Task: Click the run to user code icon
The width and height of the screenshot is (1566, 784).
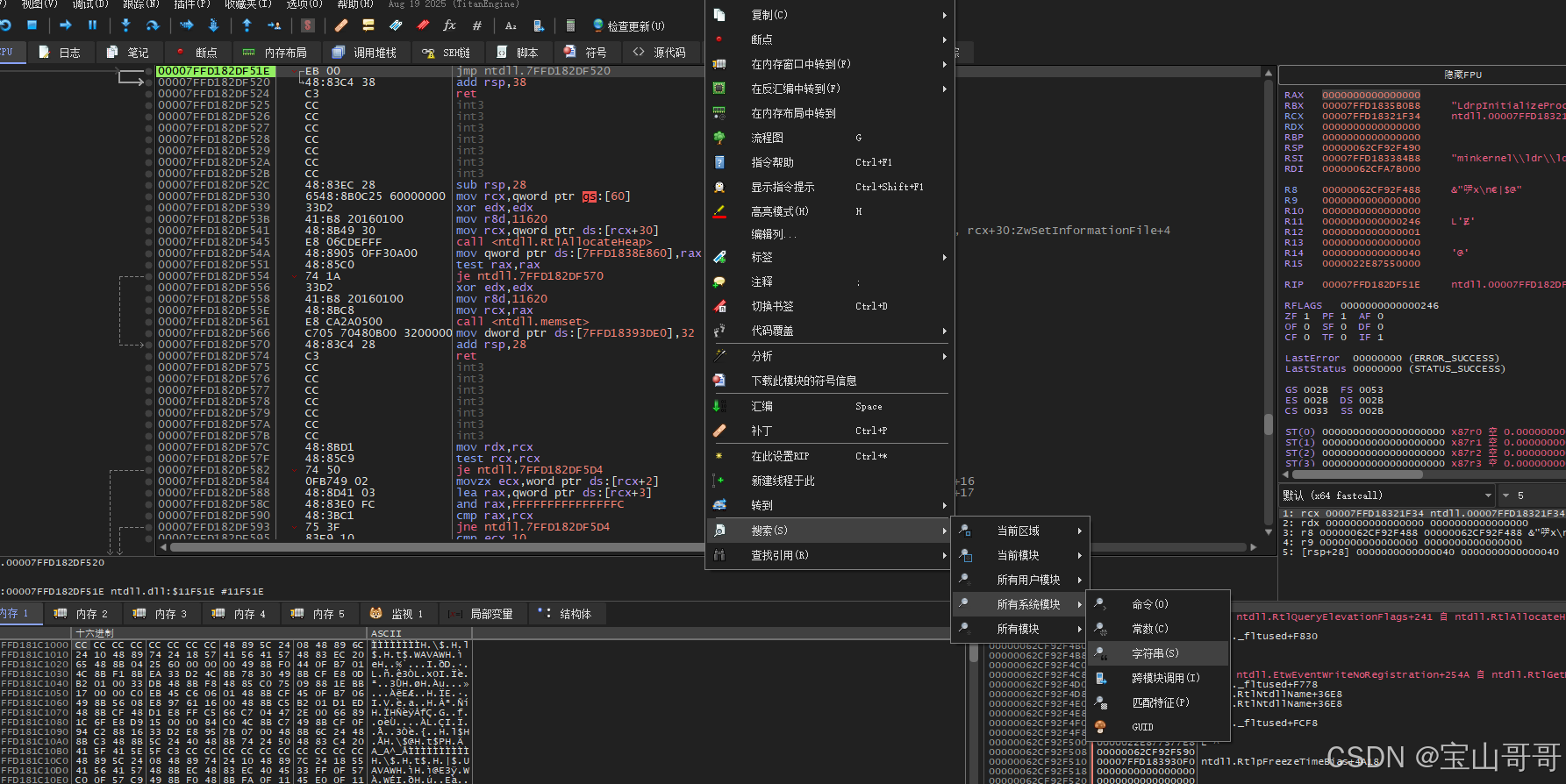Action: (274, 25)
